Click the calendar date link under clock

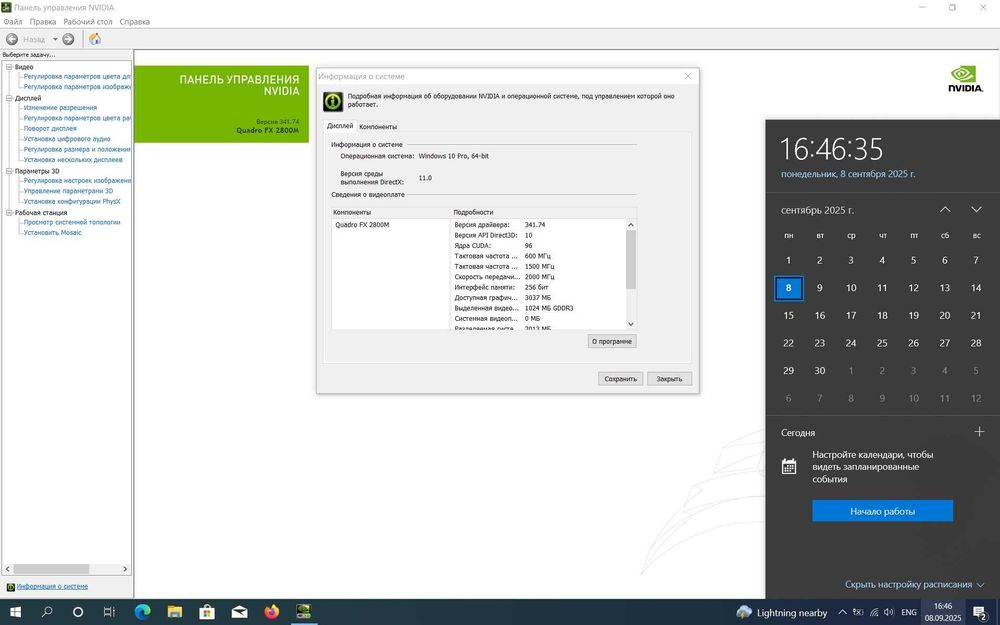pos(848,173)
